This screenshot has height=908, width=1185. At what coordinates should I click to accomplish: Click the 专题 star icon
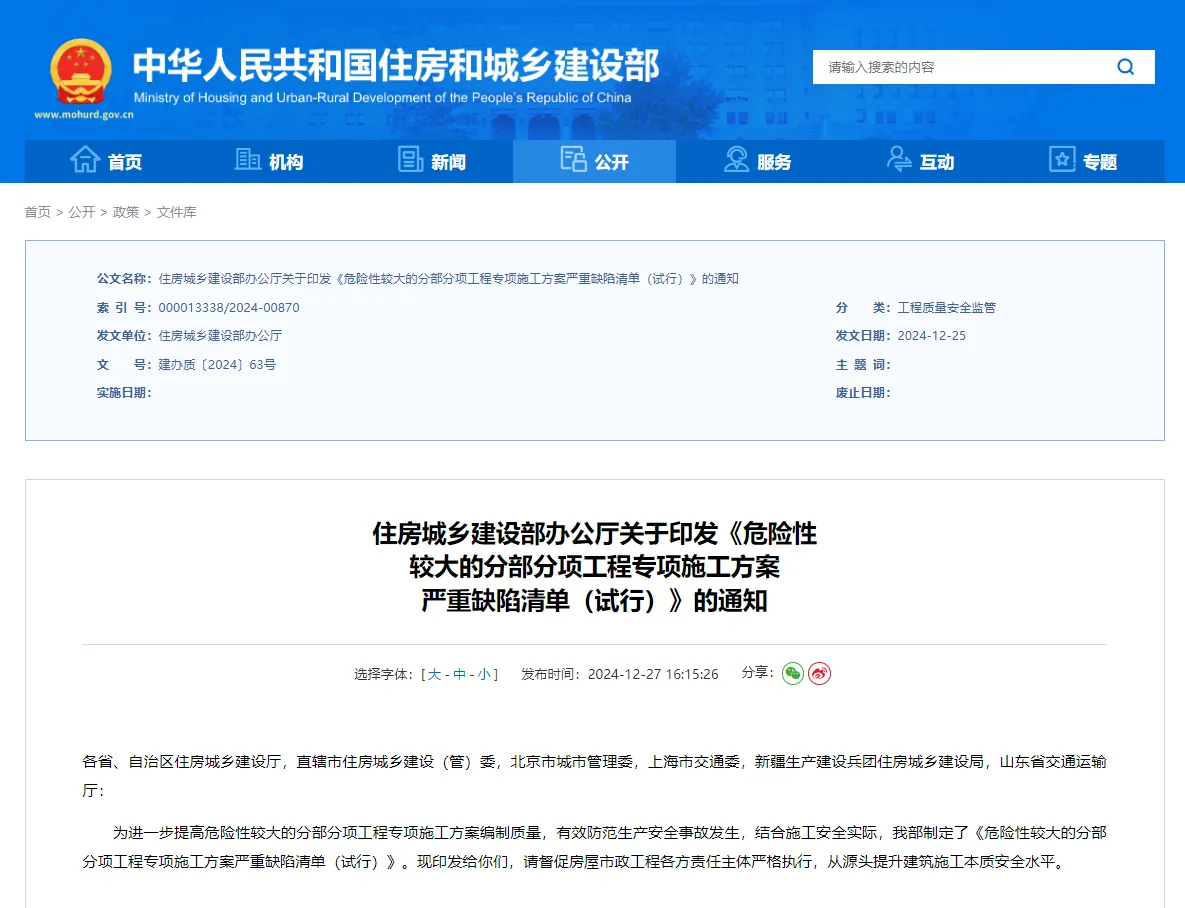pyautogui.click(x=1062, y=160)
